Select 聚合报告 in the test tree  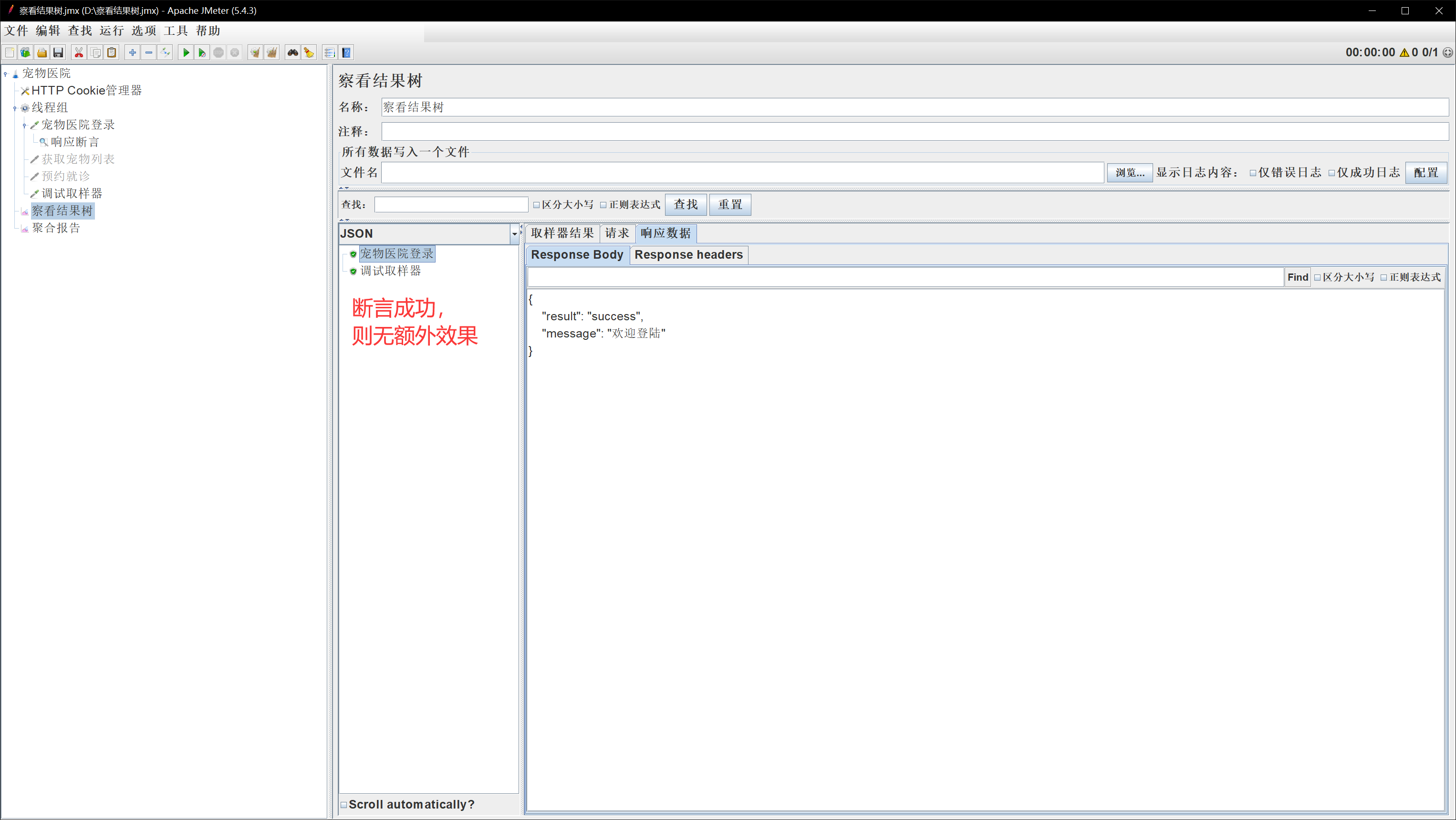[56, 228]
